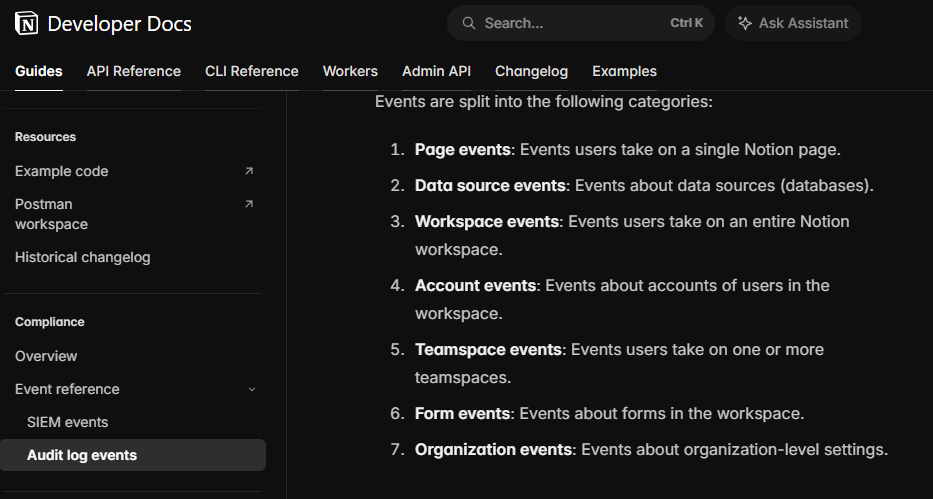Switch to the CLI Reference tab

pos(252,71)
